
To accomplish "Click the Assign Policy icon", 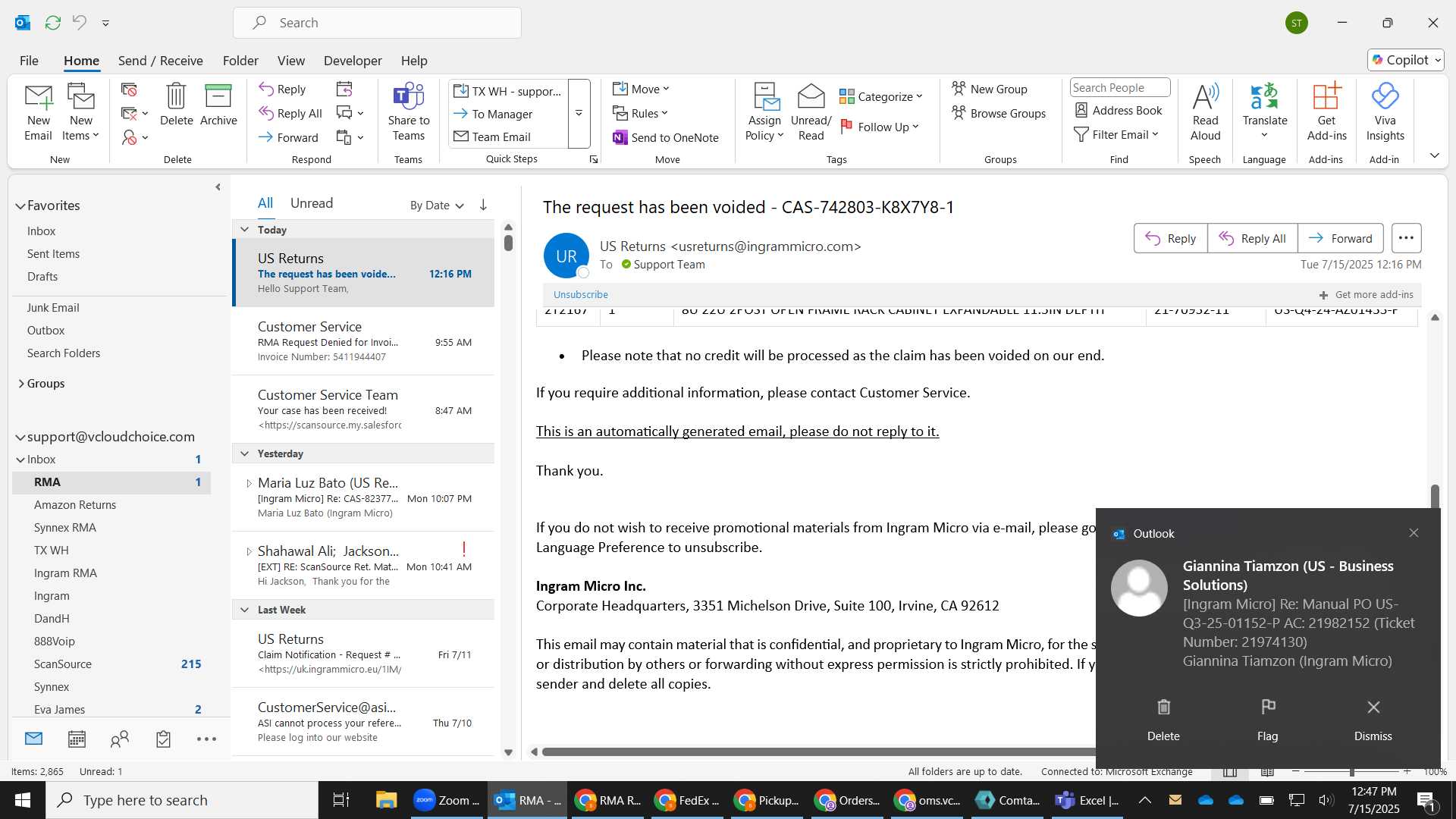I will (764, 112).
